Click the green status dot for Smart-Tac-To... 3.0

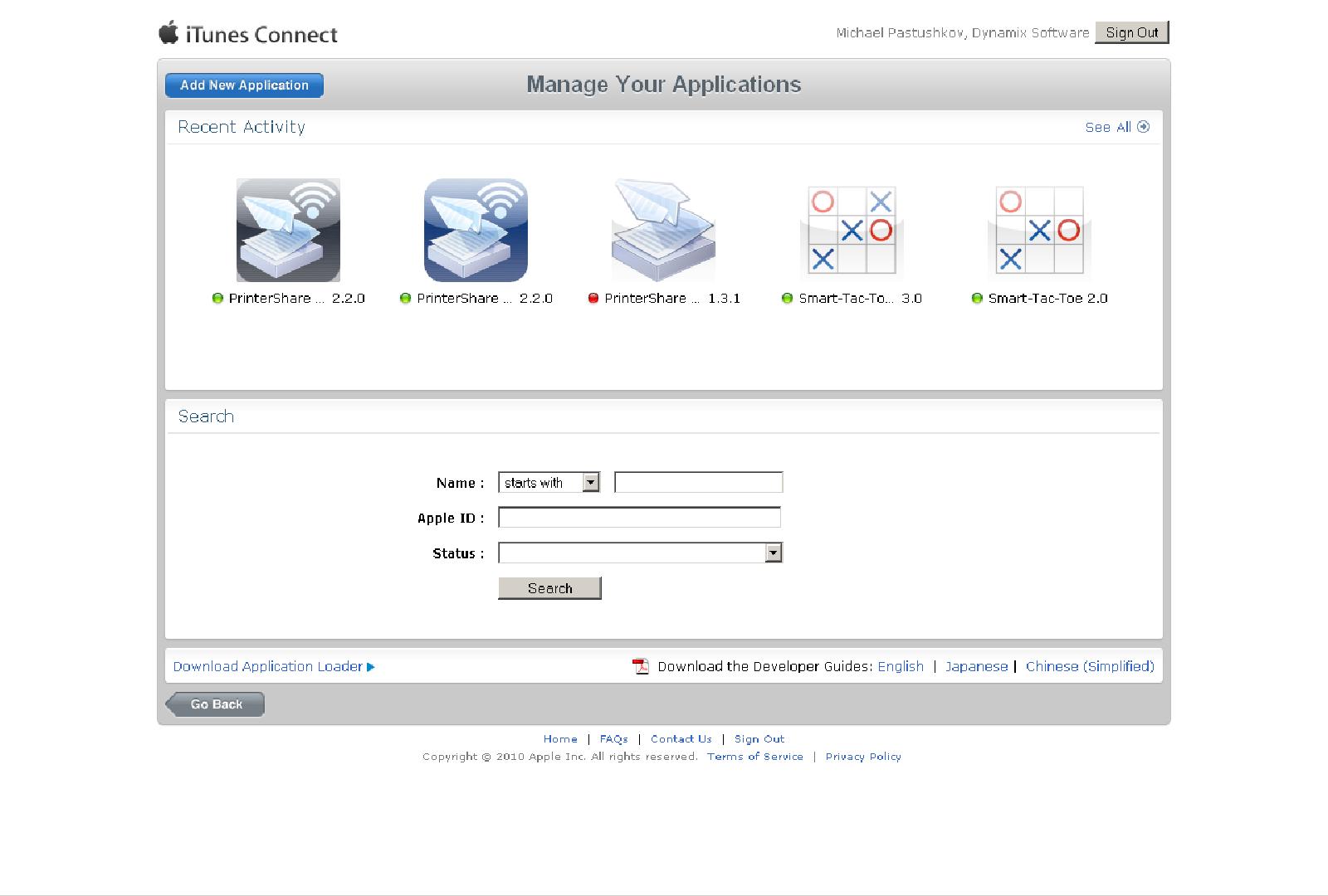pos(787,299)
